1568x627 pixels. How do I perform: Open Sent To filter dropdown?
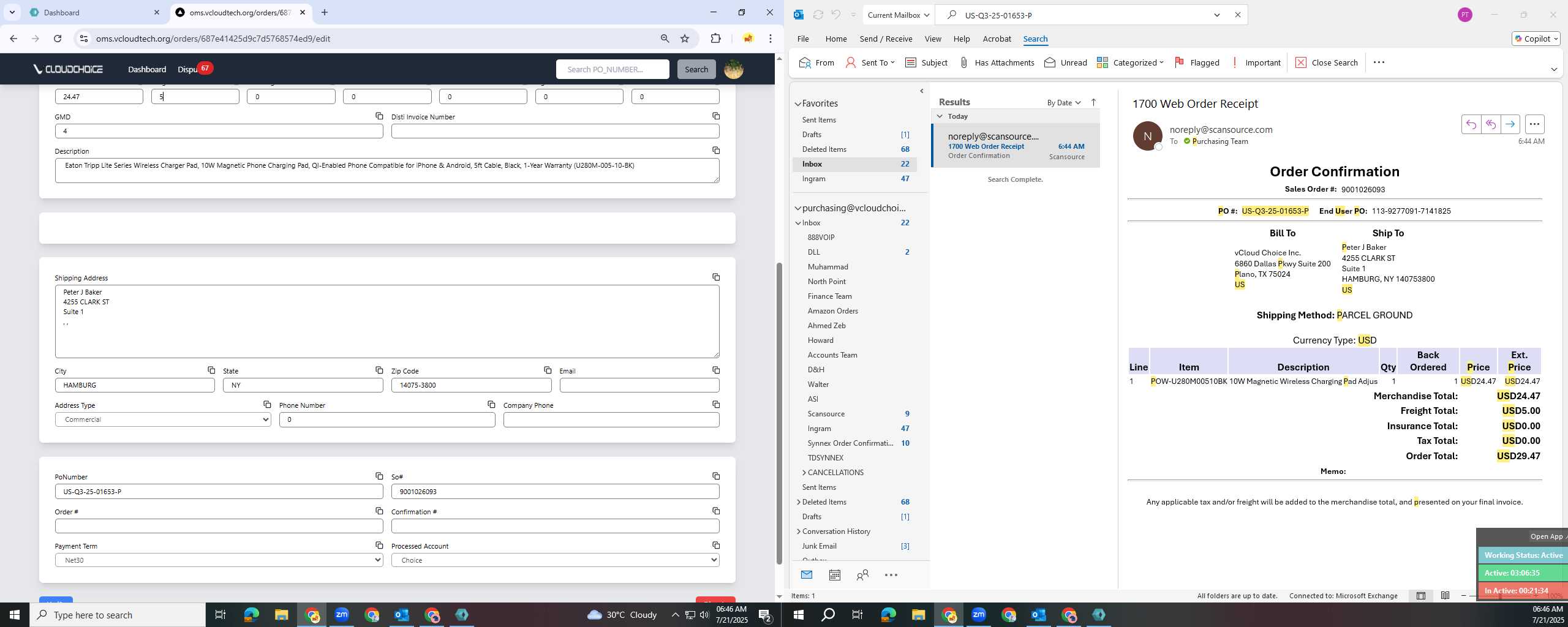coord(870,62)
